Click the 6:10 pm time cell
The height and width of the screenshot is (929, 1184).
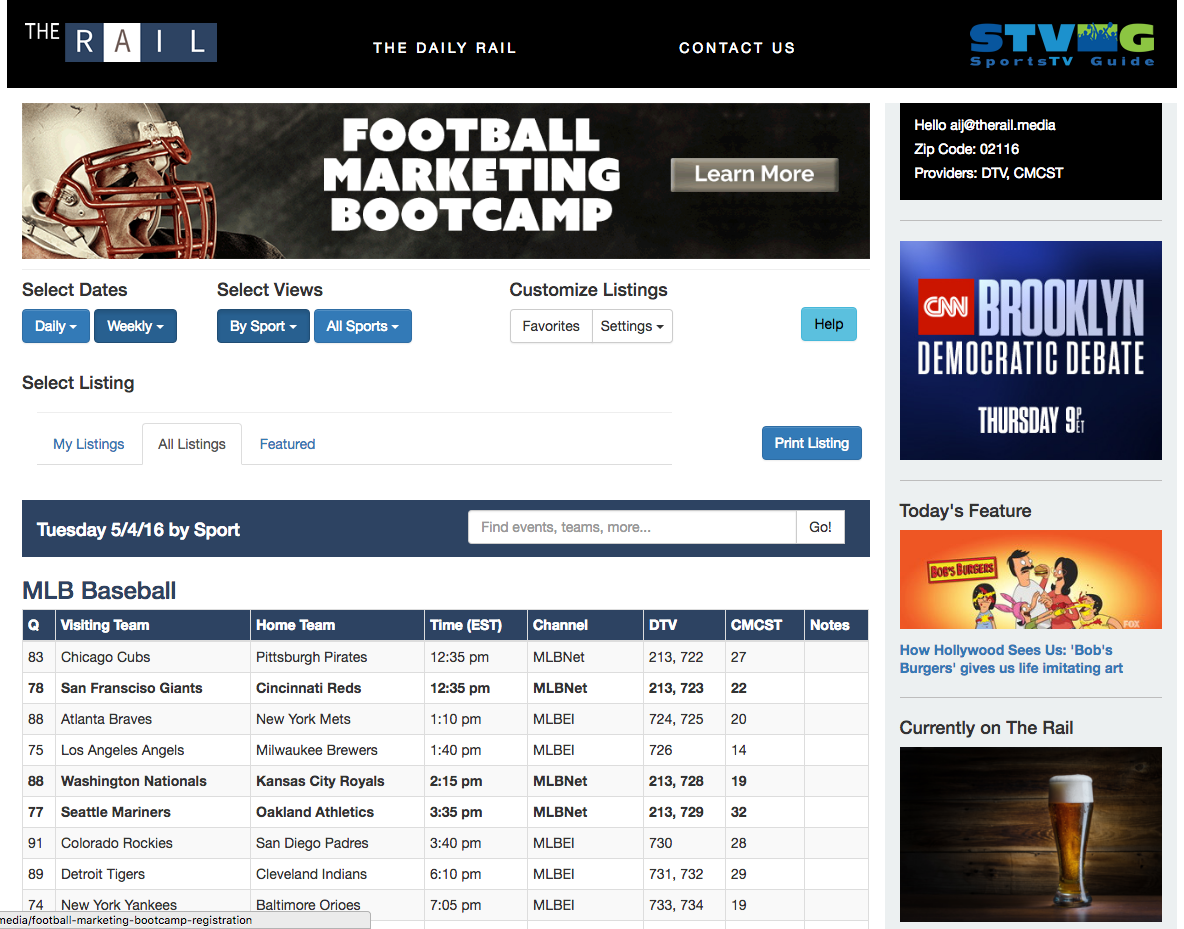tap(476, 874)
